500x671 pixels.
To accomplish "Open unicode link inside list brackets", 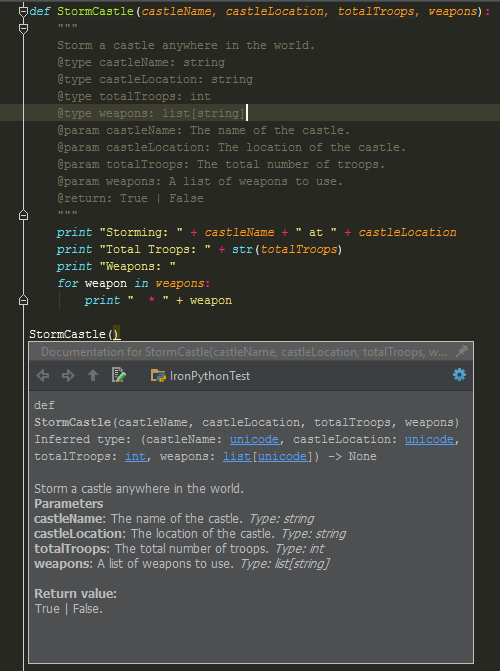I will tap(283, 457).
